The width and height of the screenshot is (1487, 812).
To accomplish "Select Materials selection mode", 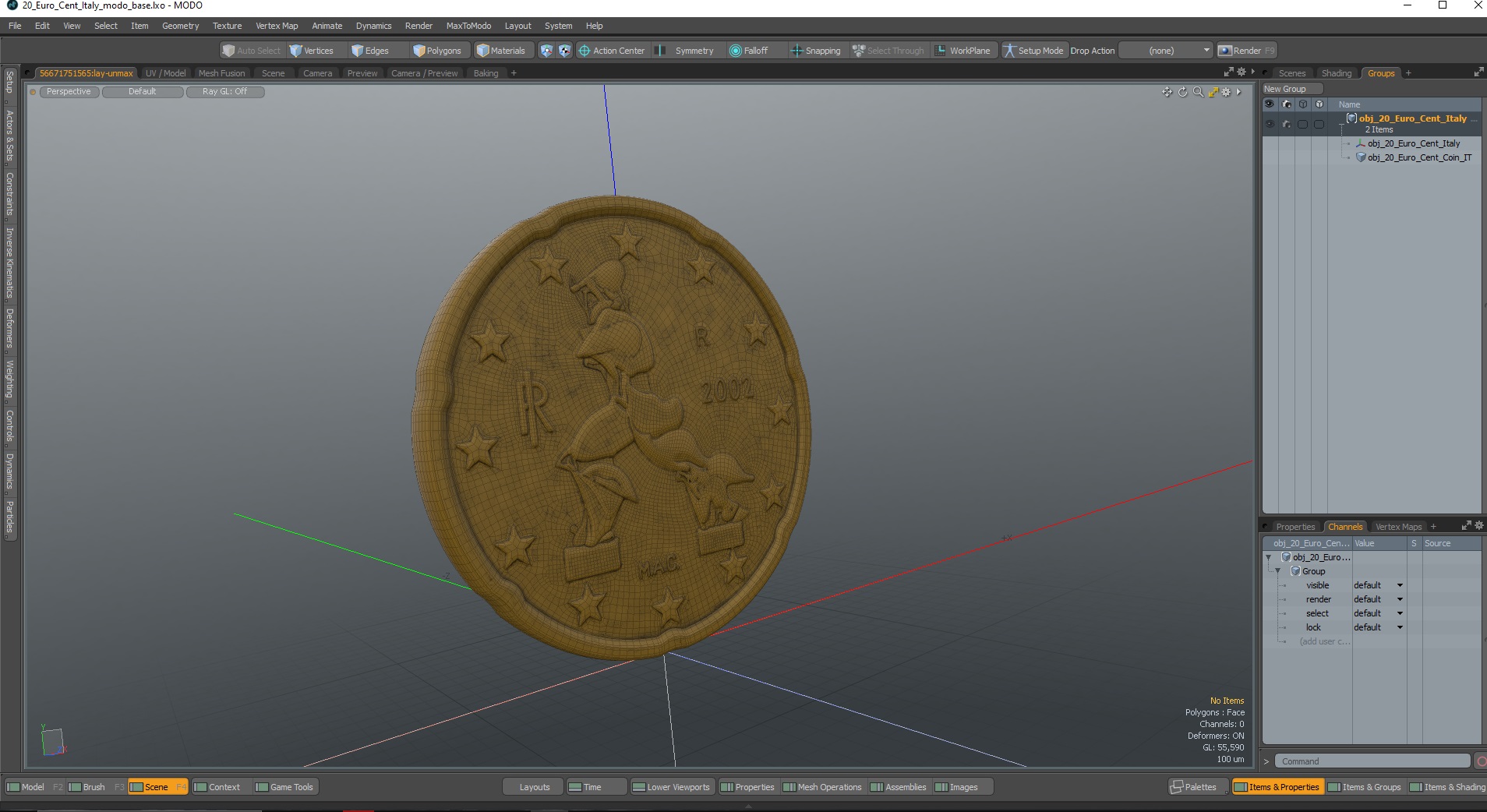I will pyautogui.click(x=501, y=51).
